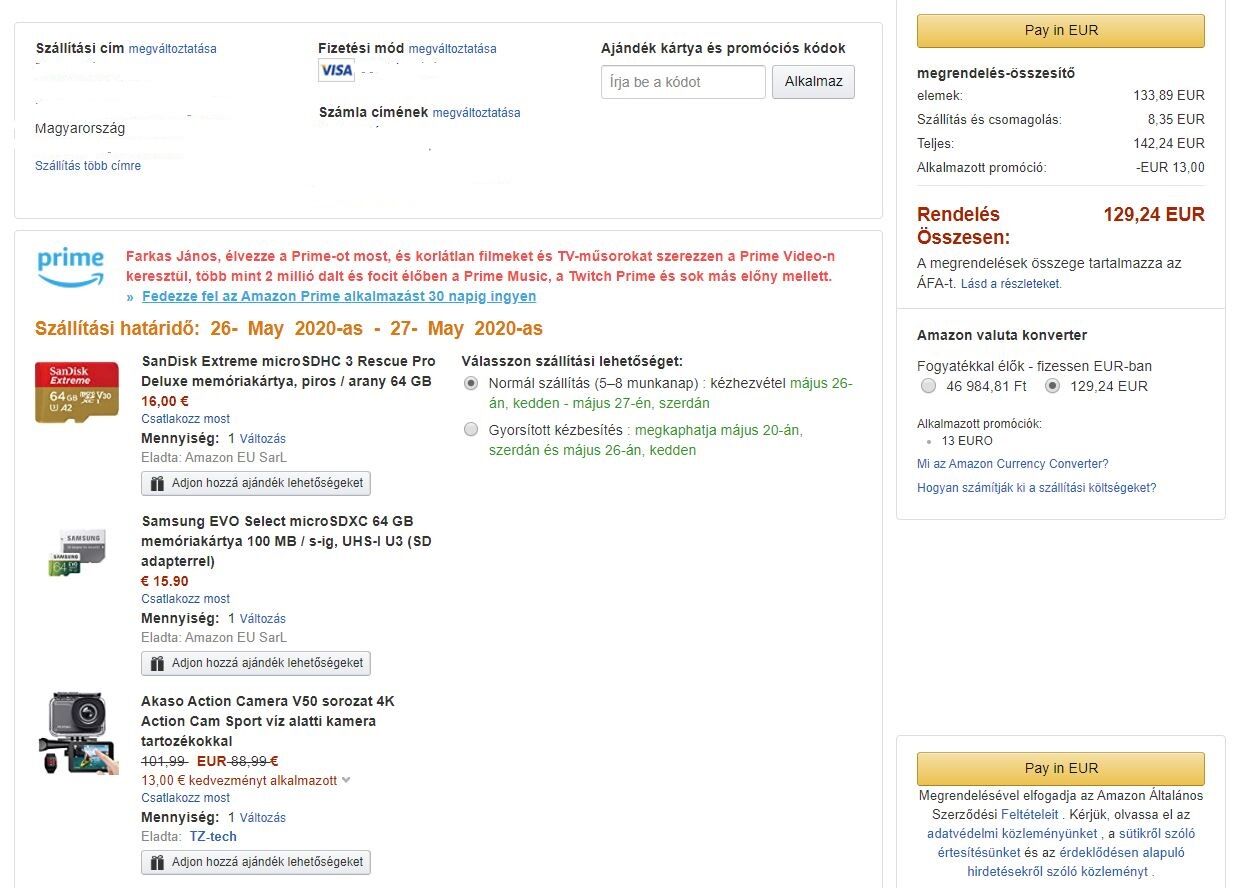Change quantity of the Akaso camera via Változás
The width and height of the screenshot is (1237, 888).
(262, 818)
